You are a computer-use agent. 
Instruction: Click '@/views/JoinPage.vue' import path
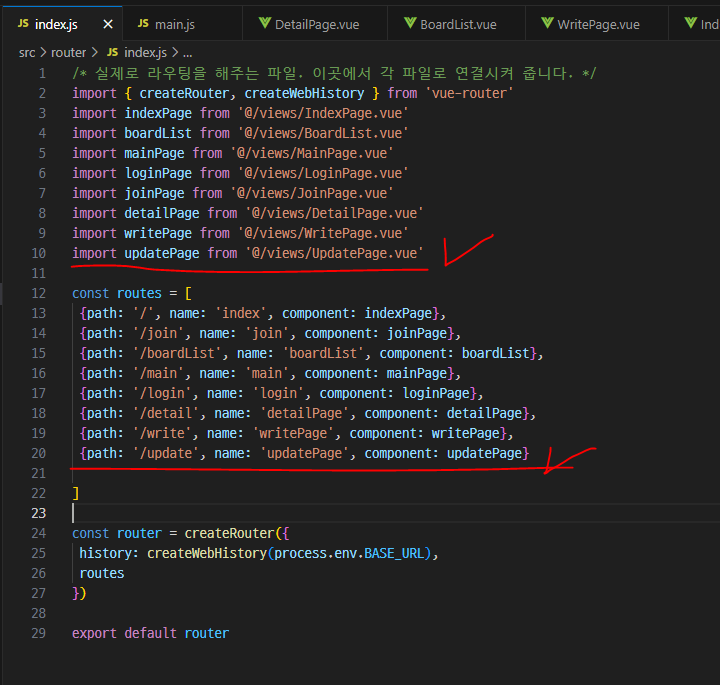pyautogui.click(x=312, y=193)
